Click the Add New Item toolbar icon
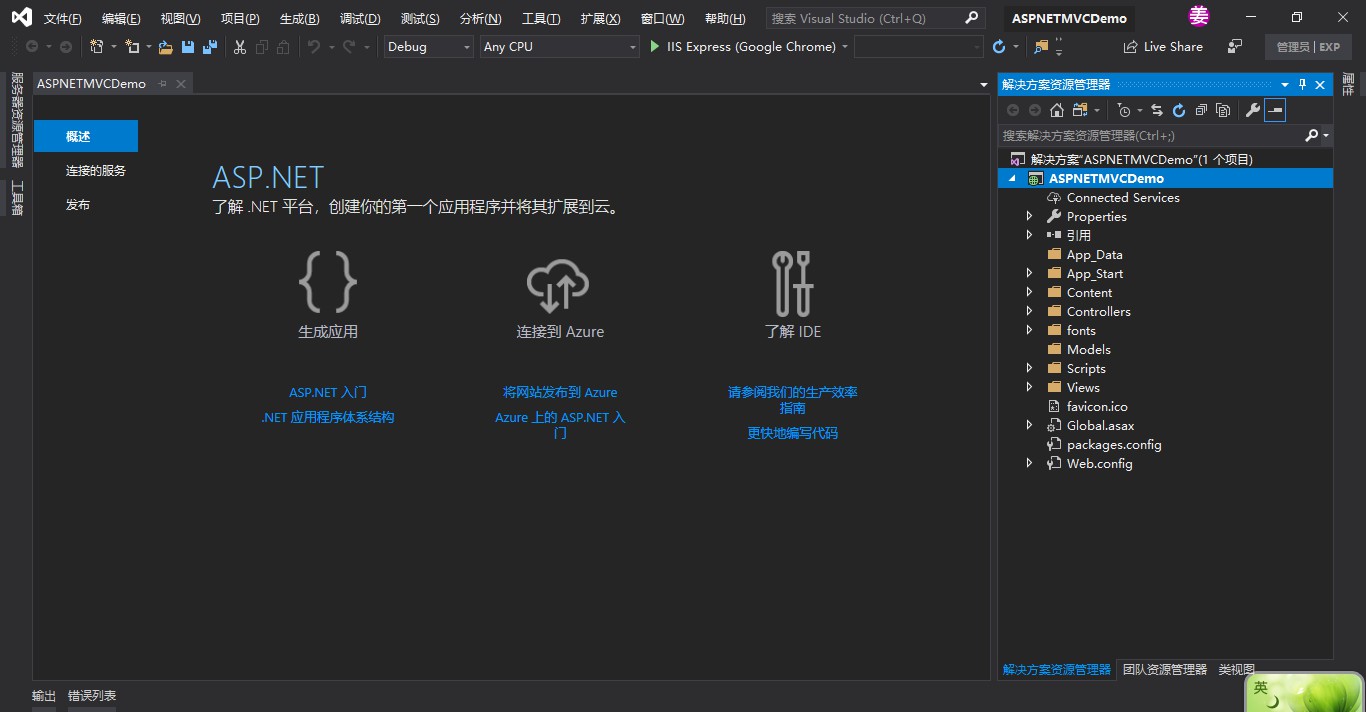 [132, 47]
